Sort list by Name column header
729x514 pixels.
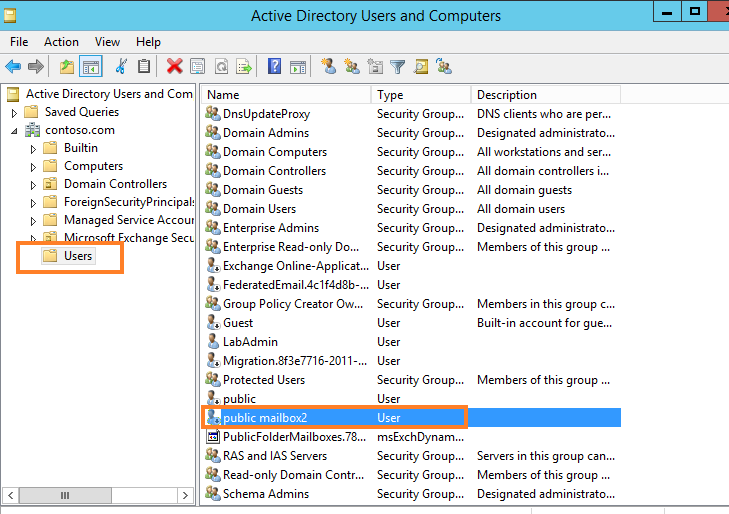(286, 95)
